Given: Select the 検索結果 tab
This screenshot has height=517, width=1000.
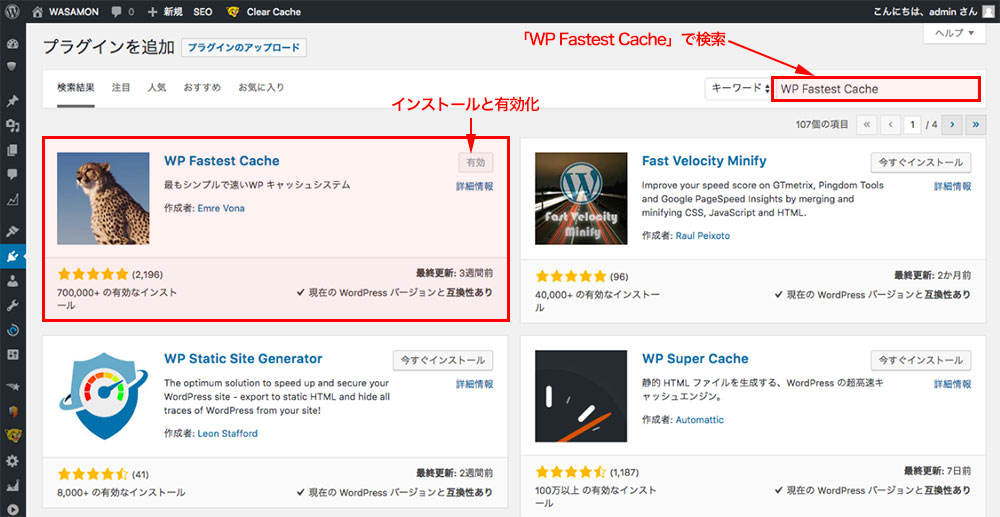Looking at the screenshot, I should tap(76, 87).
